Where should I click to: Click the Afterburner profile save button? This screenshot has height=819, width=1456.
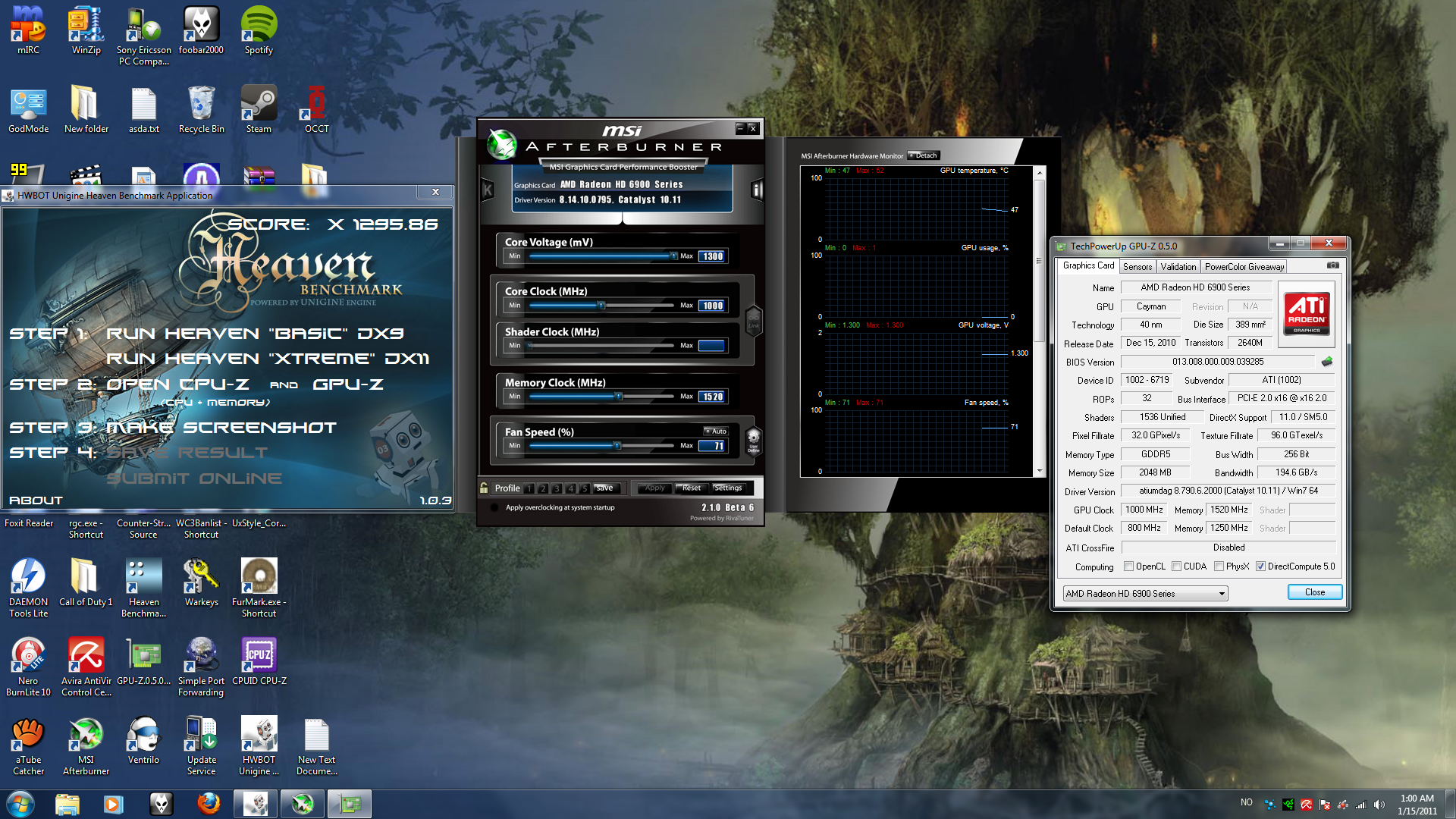pyautogui.click(x=607, y=488)
